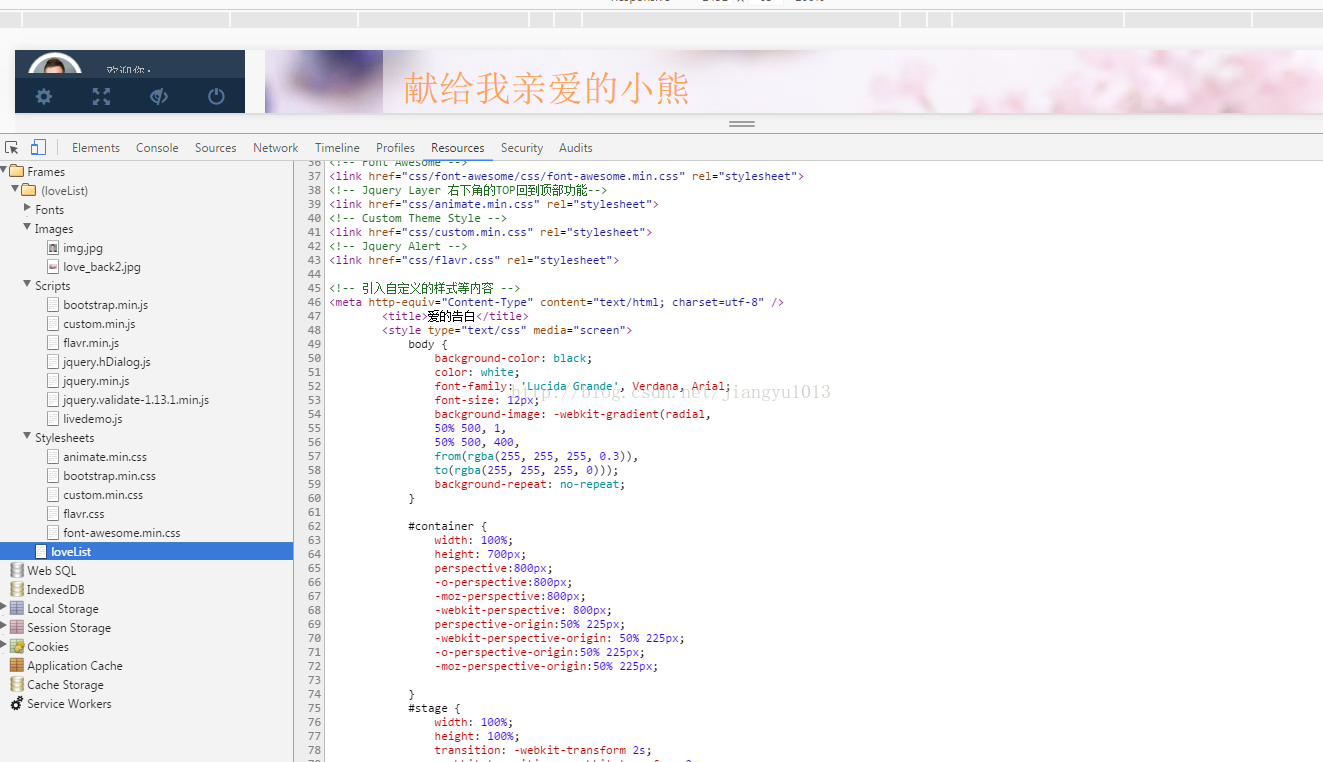
Task: Select custom.min.css stylesheet
Action: pos(103,494)
